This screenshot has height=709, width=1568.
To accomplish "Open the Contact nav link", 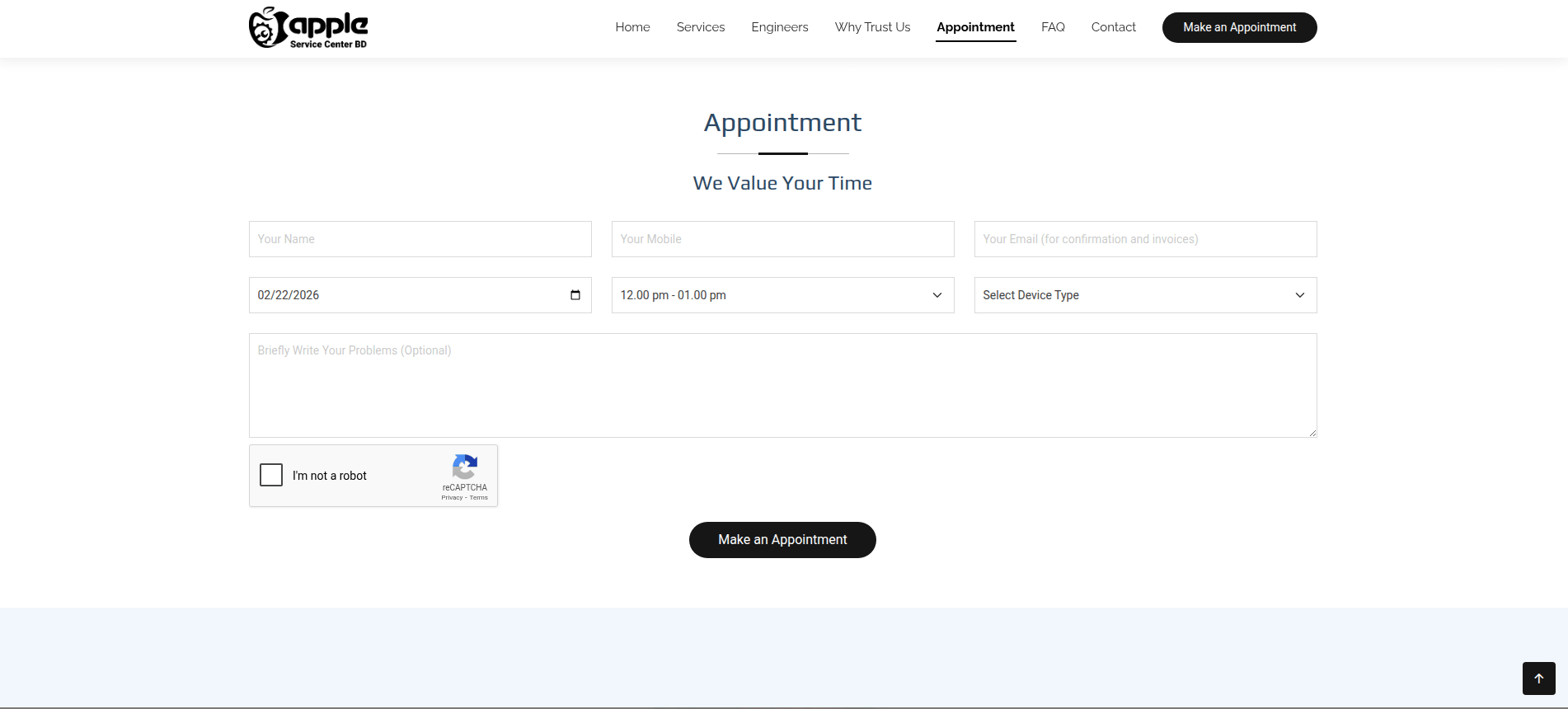I will (1113, 27).
